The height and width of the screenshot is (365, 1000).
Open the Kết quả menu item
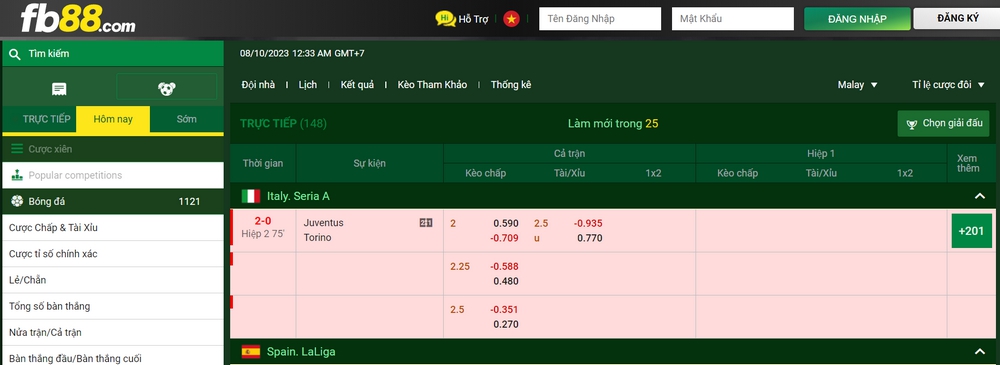(x=357, y=85)
